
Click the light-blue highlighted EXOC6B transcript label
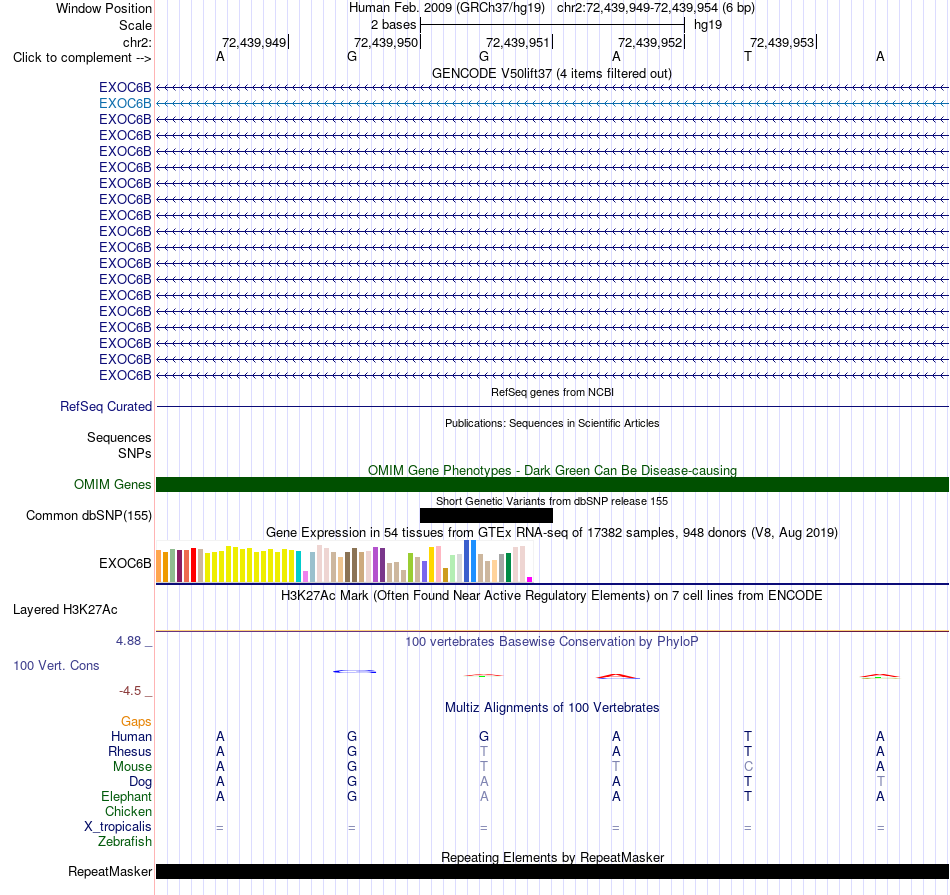point(125,104)
